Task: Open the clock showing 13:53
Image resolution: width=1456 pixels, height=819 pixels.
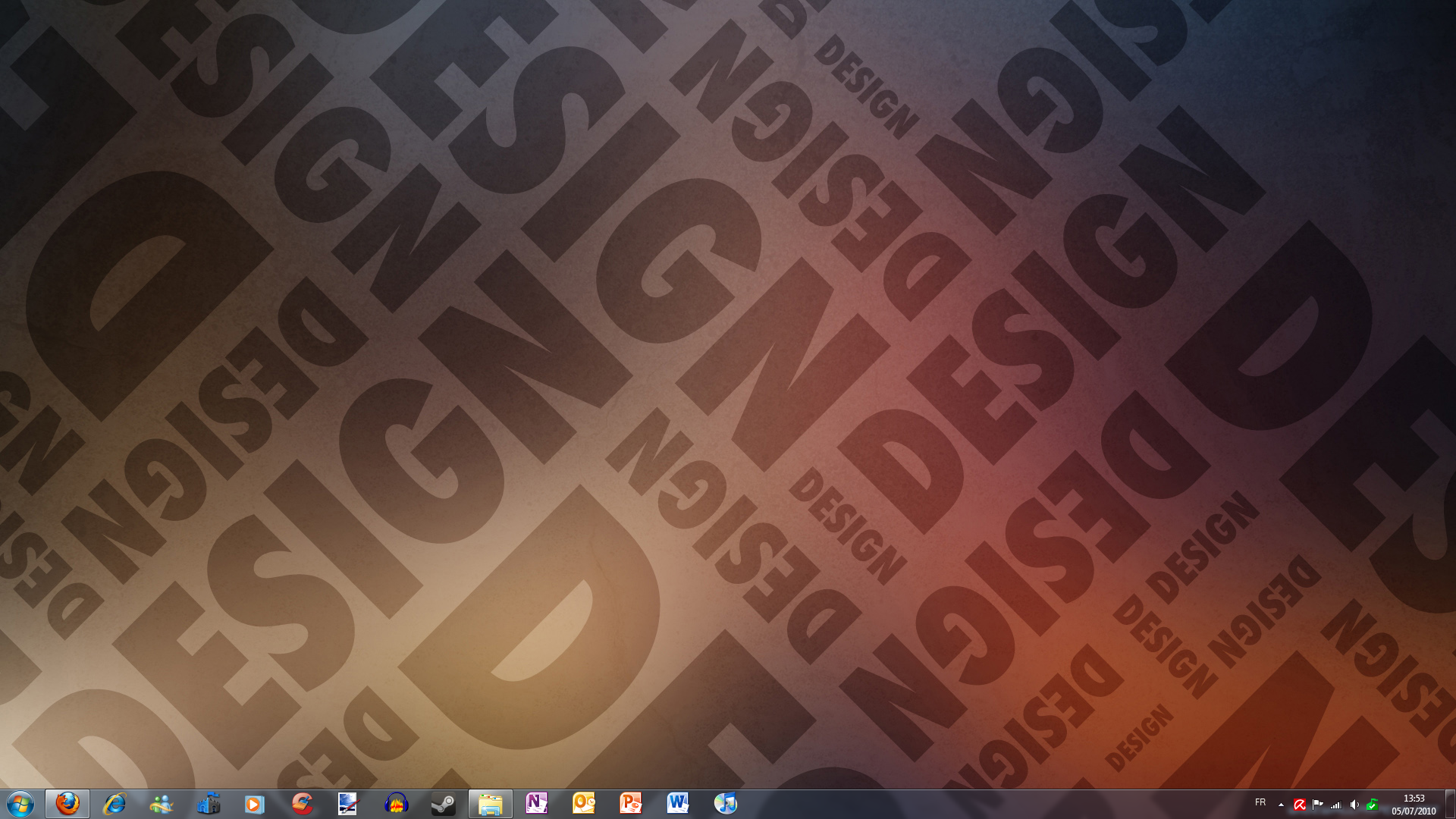Action: (1414, 805)
